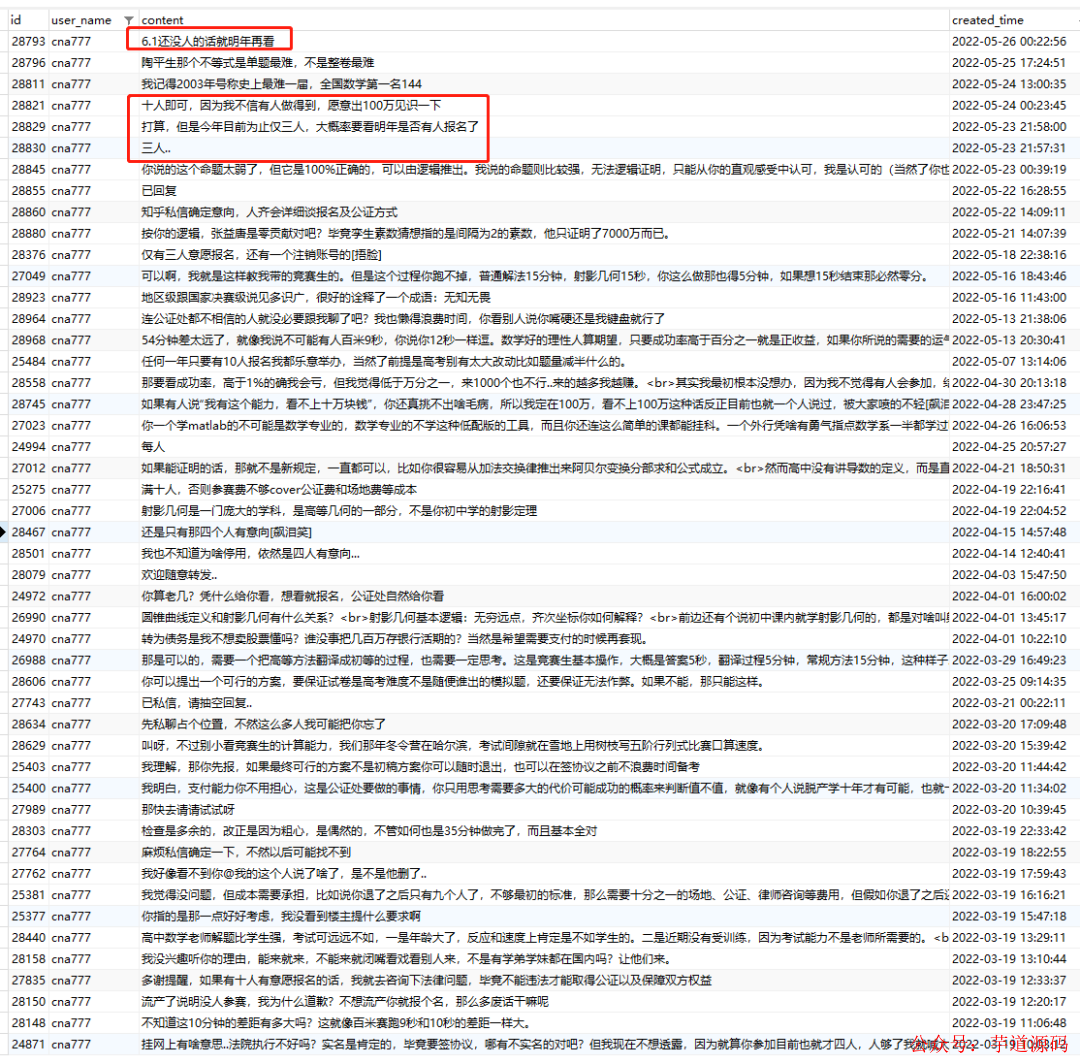Click user_name cna777 in row 28821

tap(71, 105)
